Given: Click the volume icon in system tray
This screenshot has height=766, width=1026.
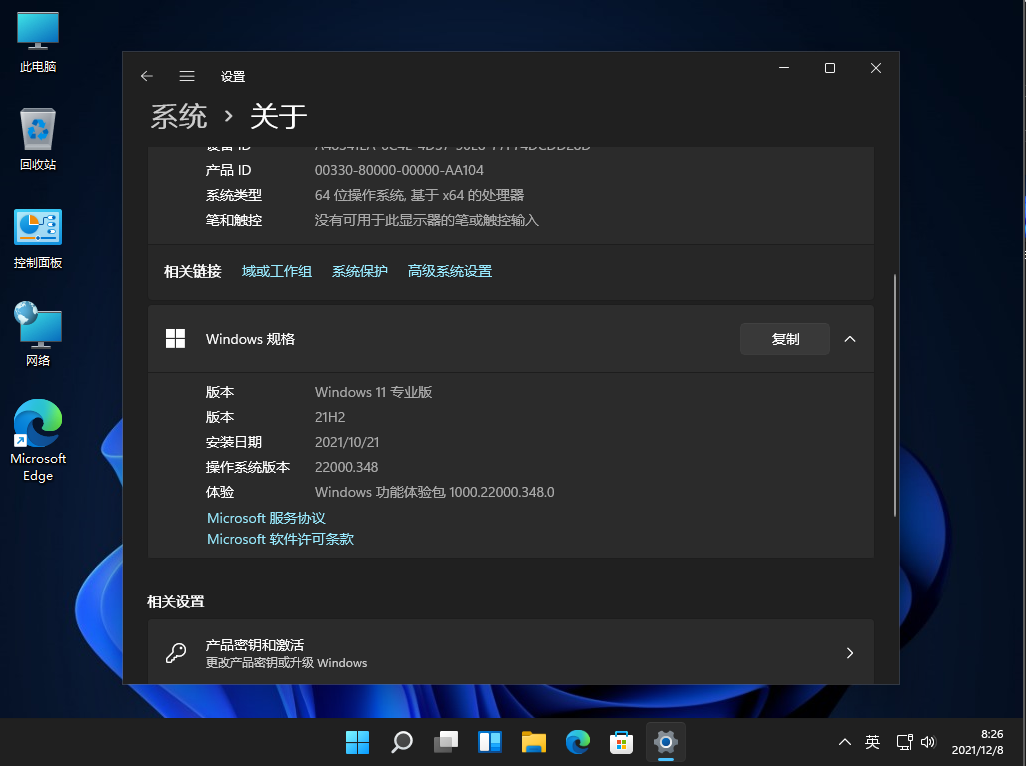Looking at the screenshot, I should tap(927, 742).
